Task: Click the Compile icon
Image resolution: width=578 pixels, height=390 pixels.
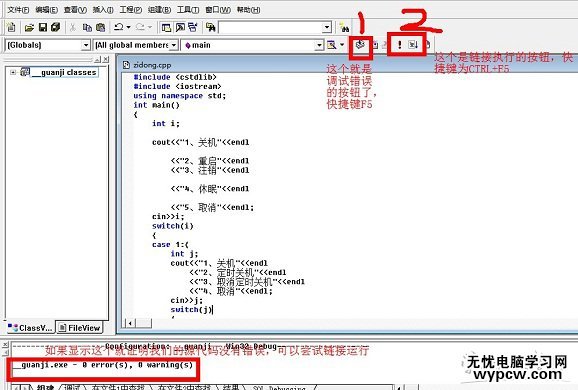Action: tap(360, 45)
